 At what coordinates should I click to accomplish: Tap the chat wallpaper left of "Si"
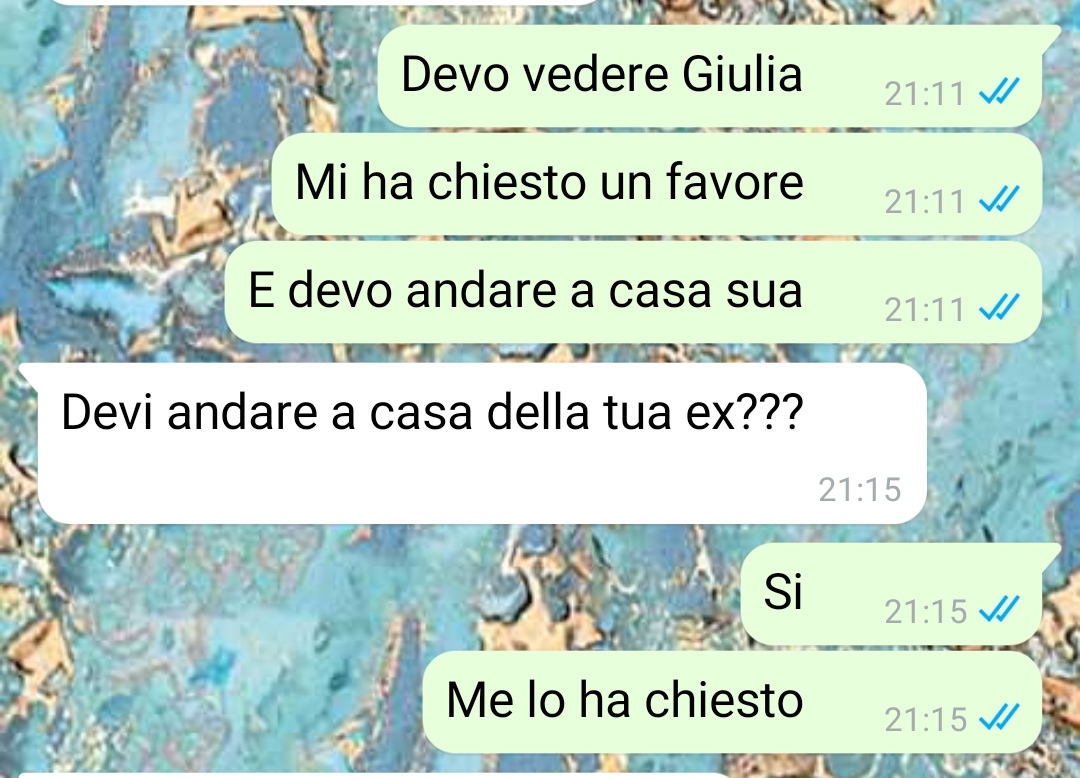tap(372, 593)
